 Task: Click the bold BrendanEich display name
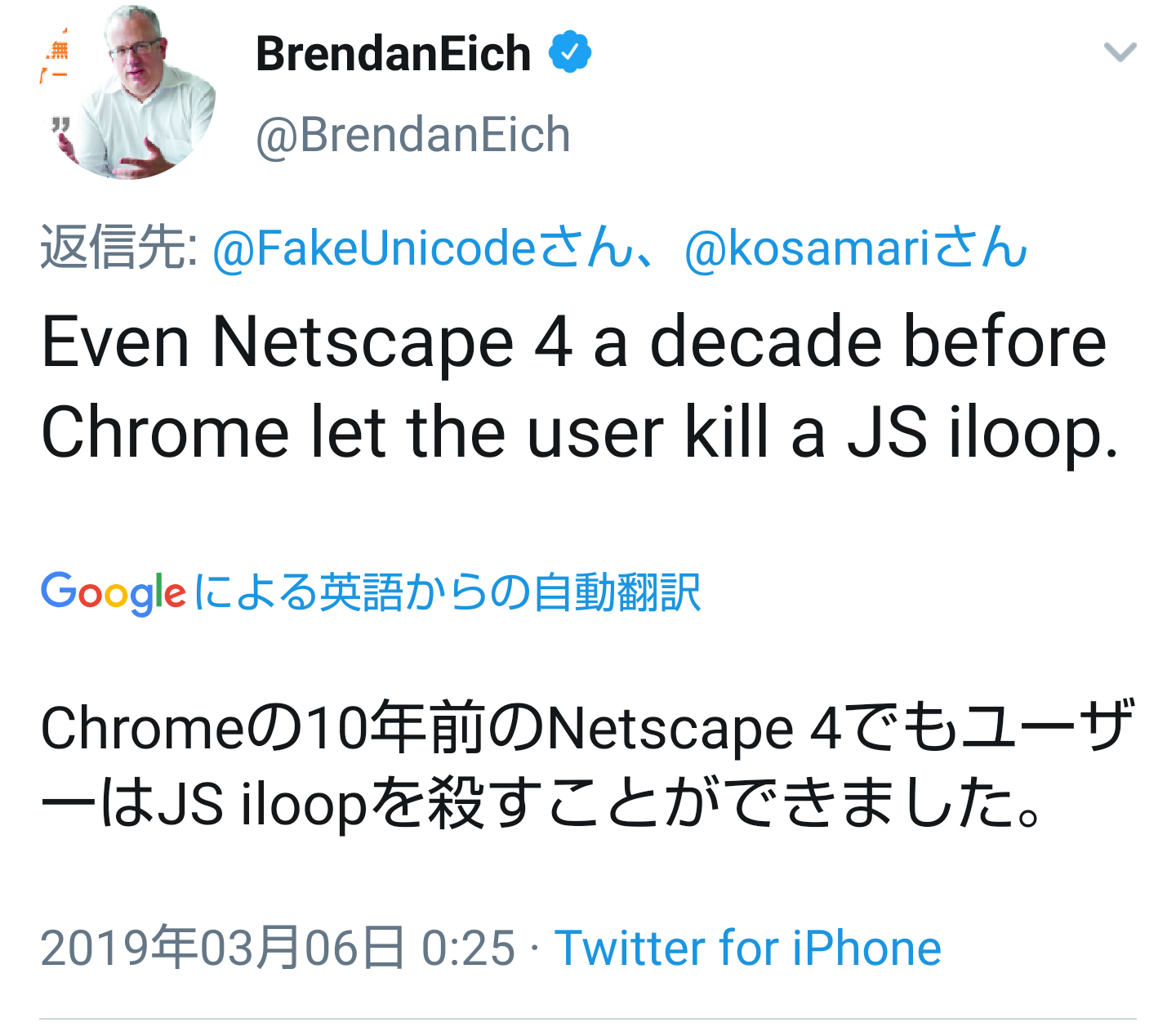(393, 54)
